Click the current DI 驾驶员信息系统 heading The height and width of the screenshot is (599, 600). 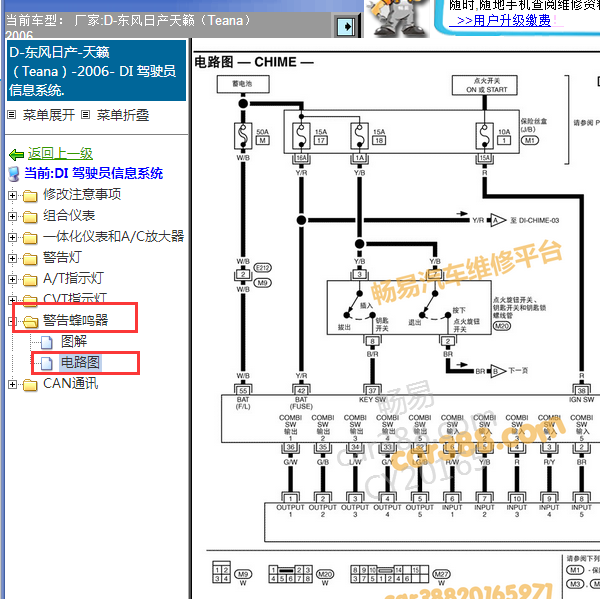[94, 173]
